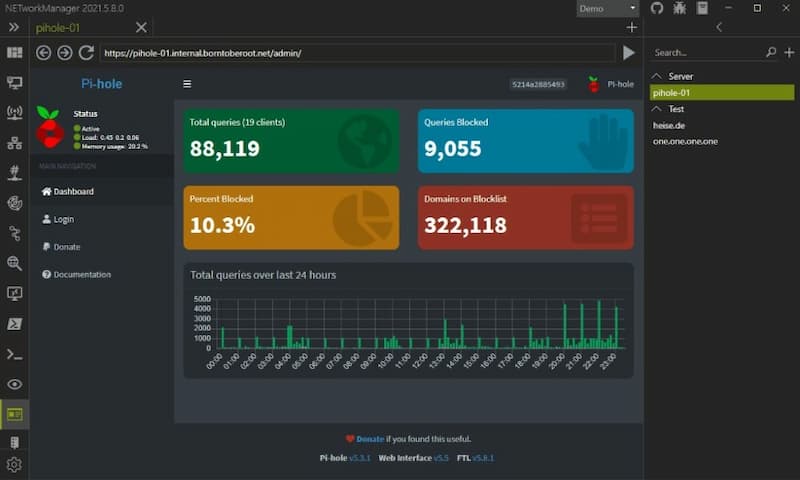
Task: Add a new web console tab
Action: tap(632, 27)
